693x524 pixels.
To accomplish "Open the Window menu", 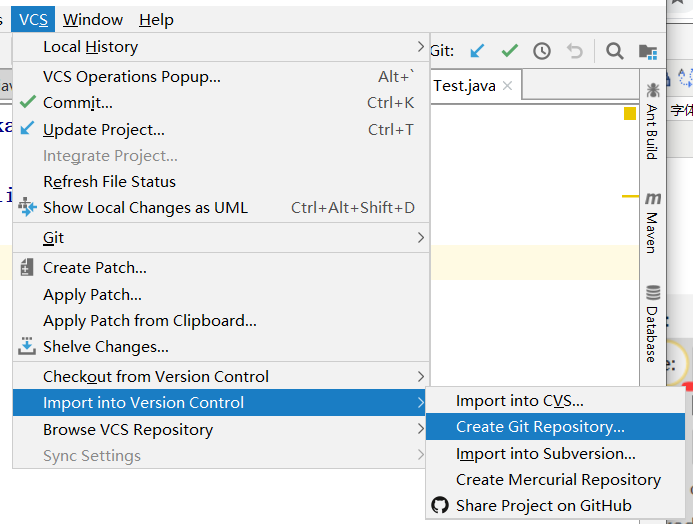I will coord(93,20).
